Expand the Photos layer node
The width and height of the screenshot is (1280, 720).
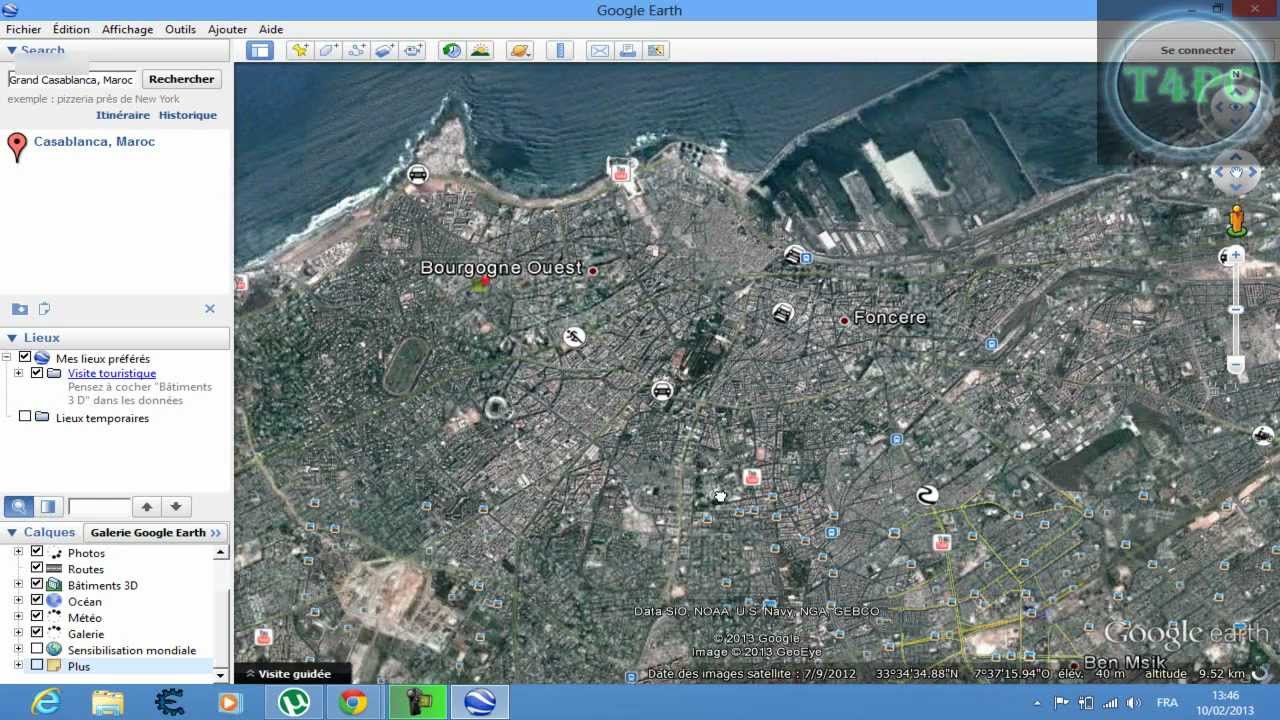click(x=18, y=552)
